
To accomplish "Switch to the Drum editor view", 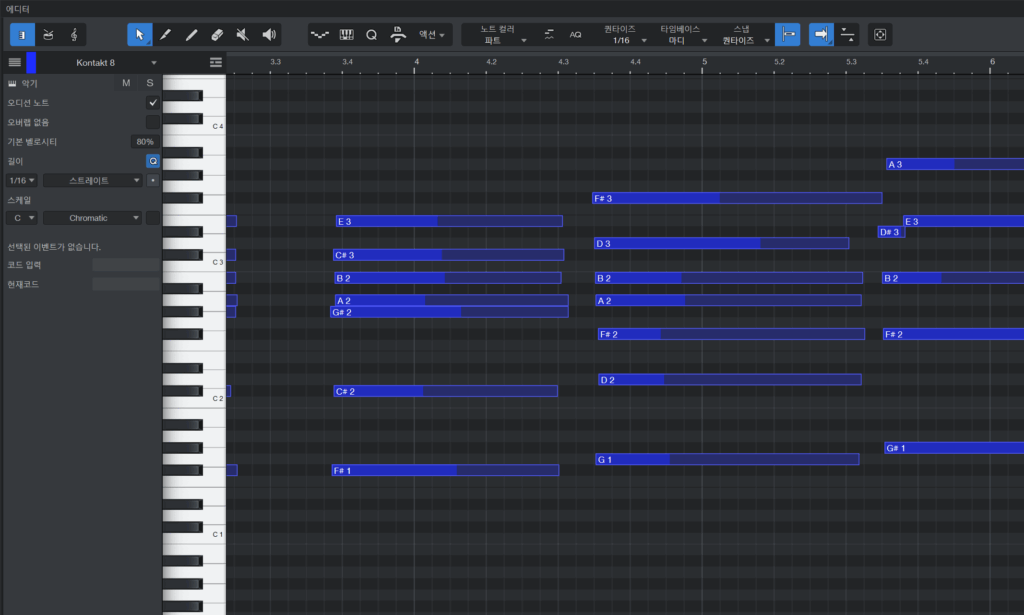I will pyautogui.click(x=48, y=34).
